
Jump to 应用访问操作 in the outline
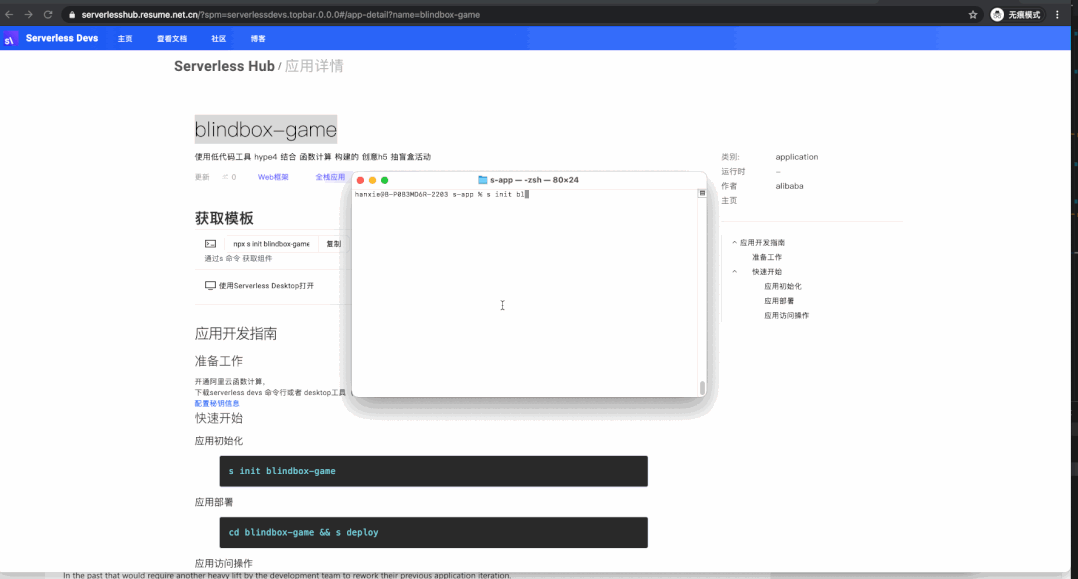(x=786, y=315)
